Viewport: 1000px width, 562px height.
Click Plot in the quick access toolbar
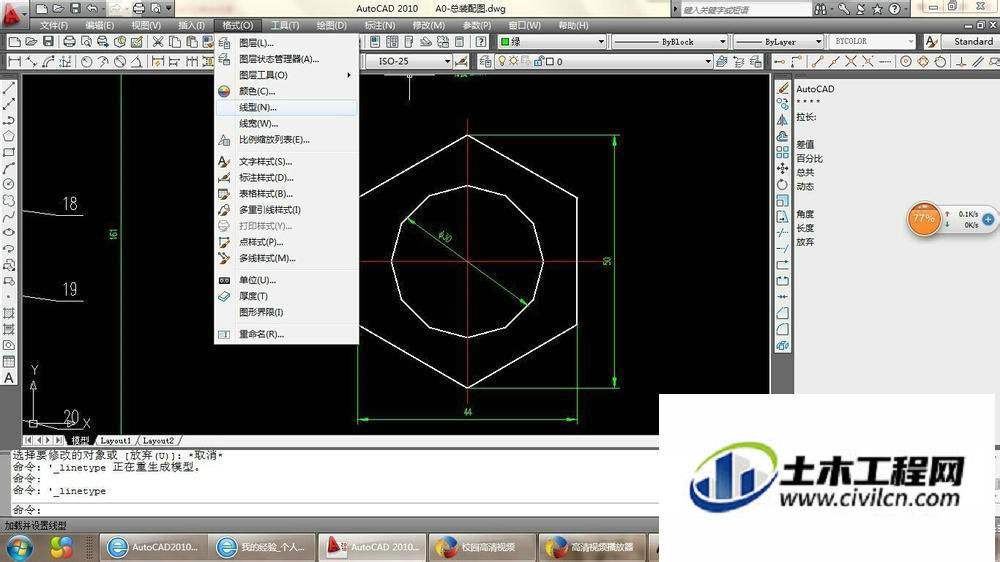coord(138,8)
